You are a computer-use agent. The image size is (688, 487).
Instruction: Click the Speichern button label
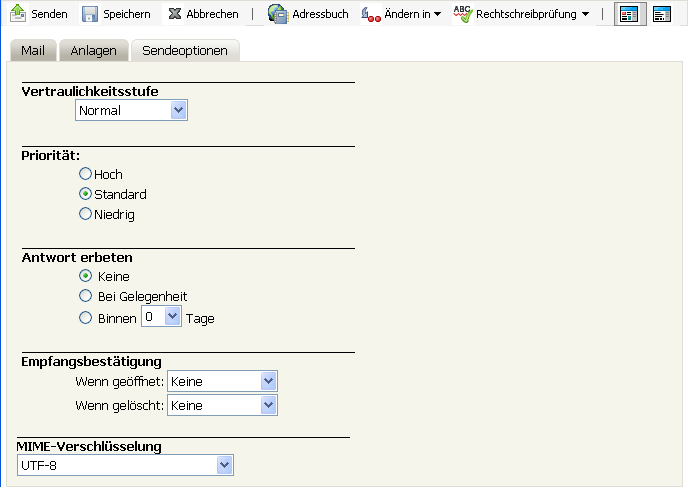pyautogui.click(x=127, y=14)
